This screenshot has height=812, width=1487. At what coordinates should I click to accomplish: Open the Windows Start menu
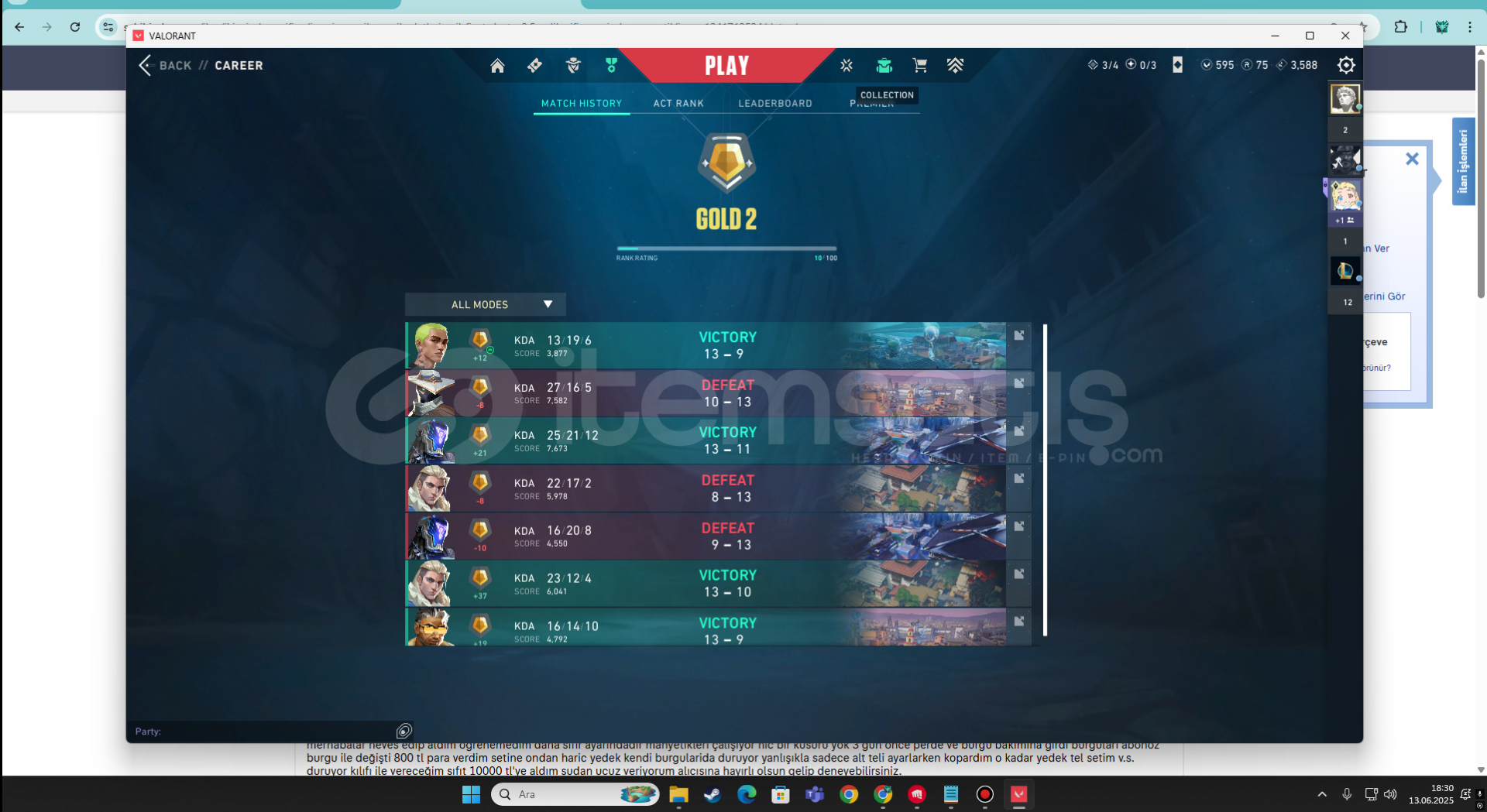(471, 794)
